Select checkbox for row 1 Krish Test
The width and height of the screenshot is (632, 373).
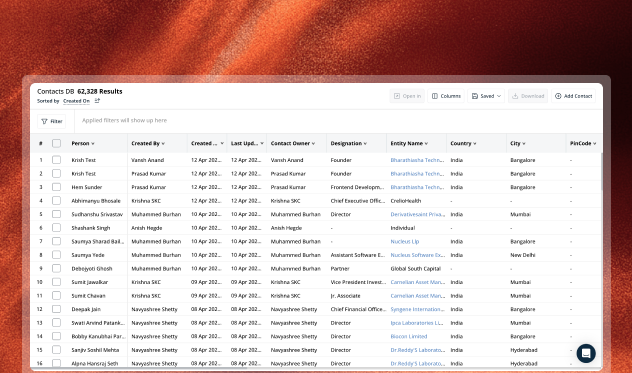pyautogui.click(x=56, y=160)
